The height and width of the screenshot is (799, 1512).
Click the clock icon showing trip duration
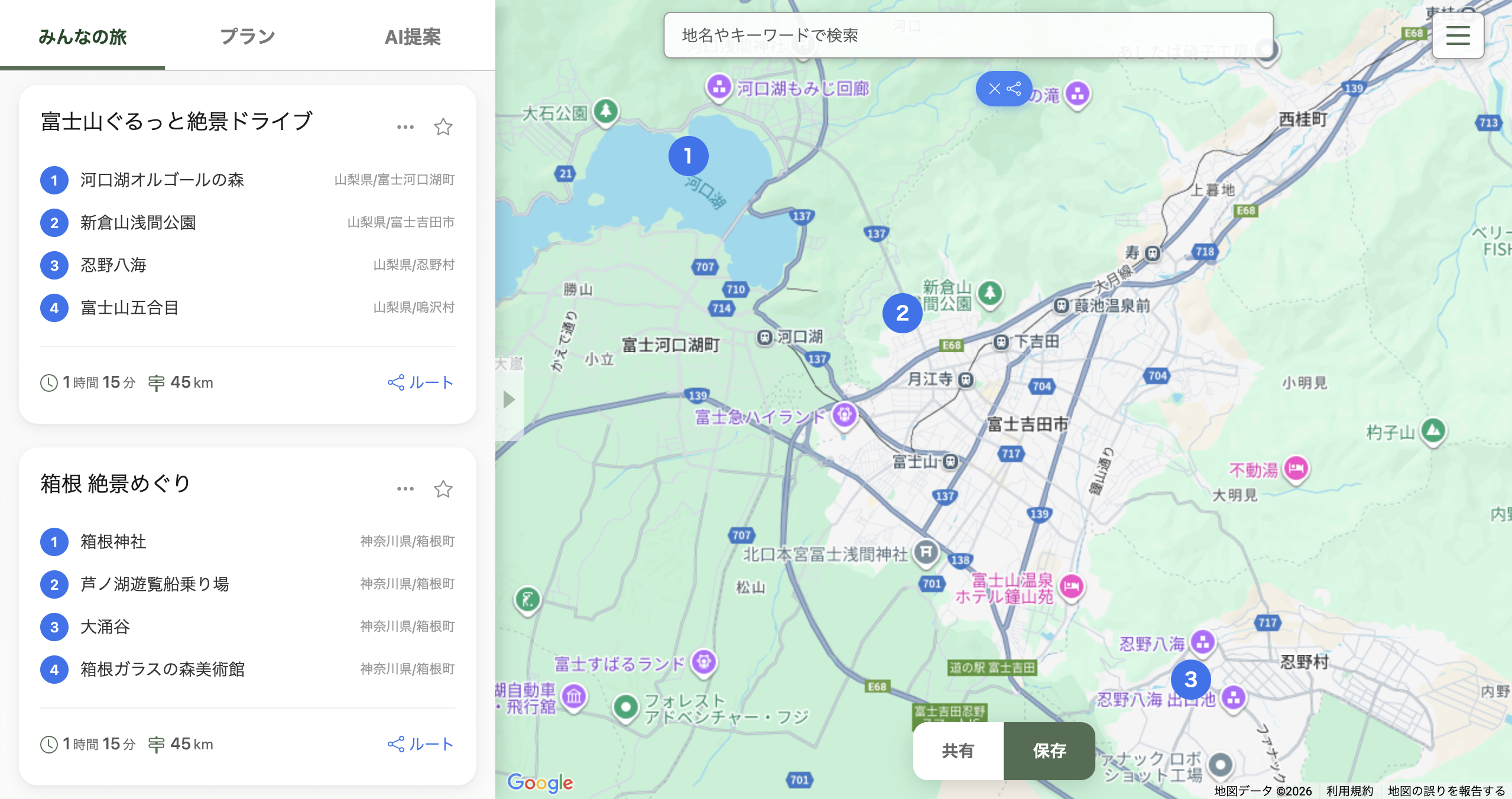[48, 382]
